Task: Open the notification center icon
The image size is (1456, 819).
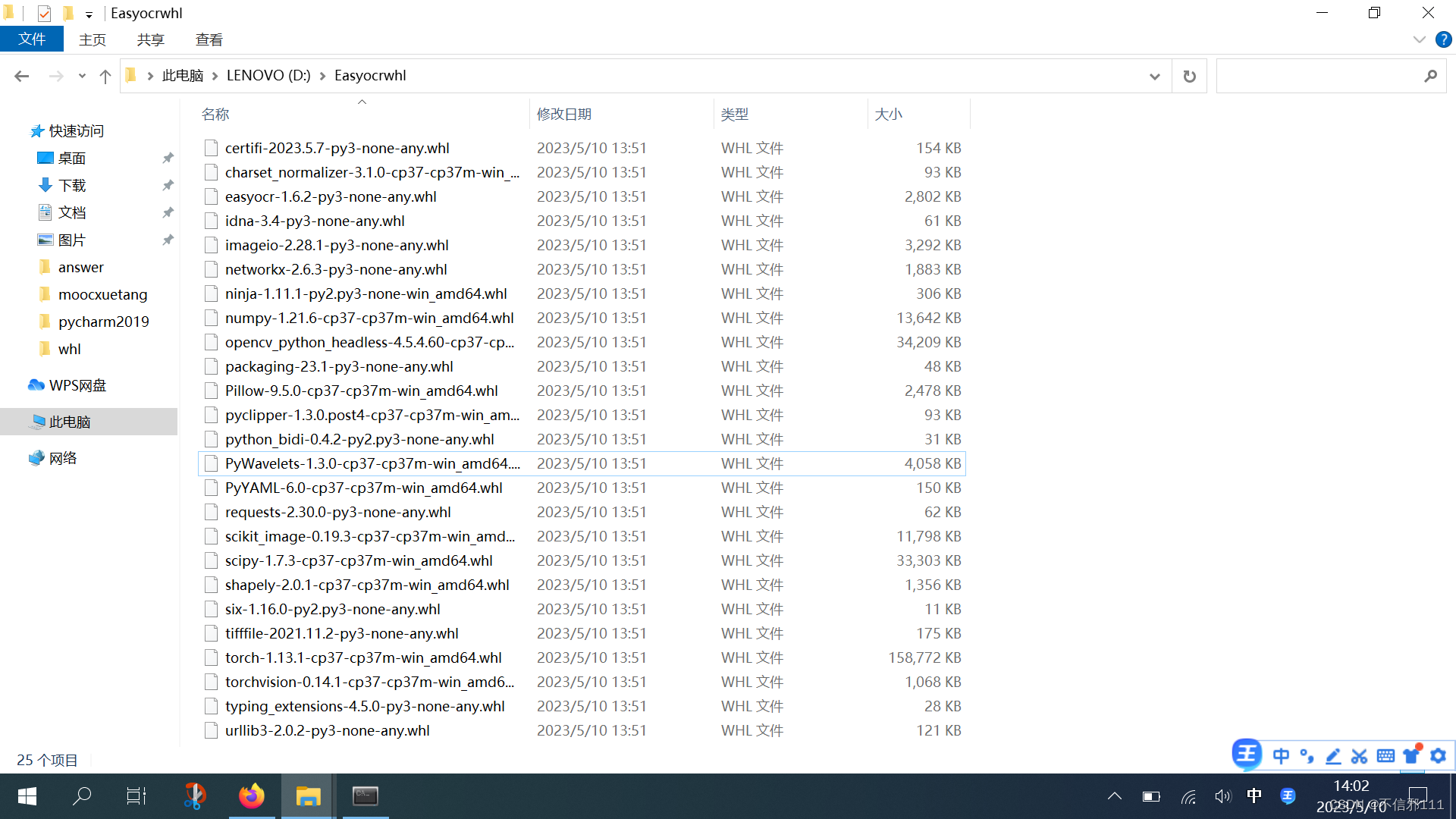Action: 1417,796
